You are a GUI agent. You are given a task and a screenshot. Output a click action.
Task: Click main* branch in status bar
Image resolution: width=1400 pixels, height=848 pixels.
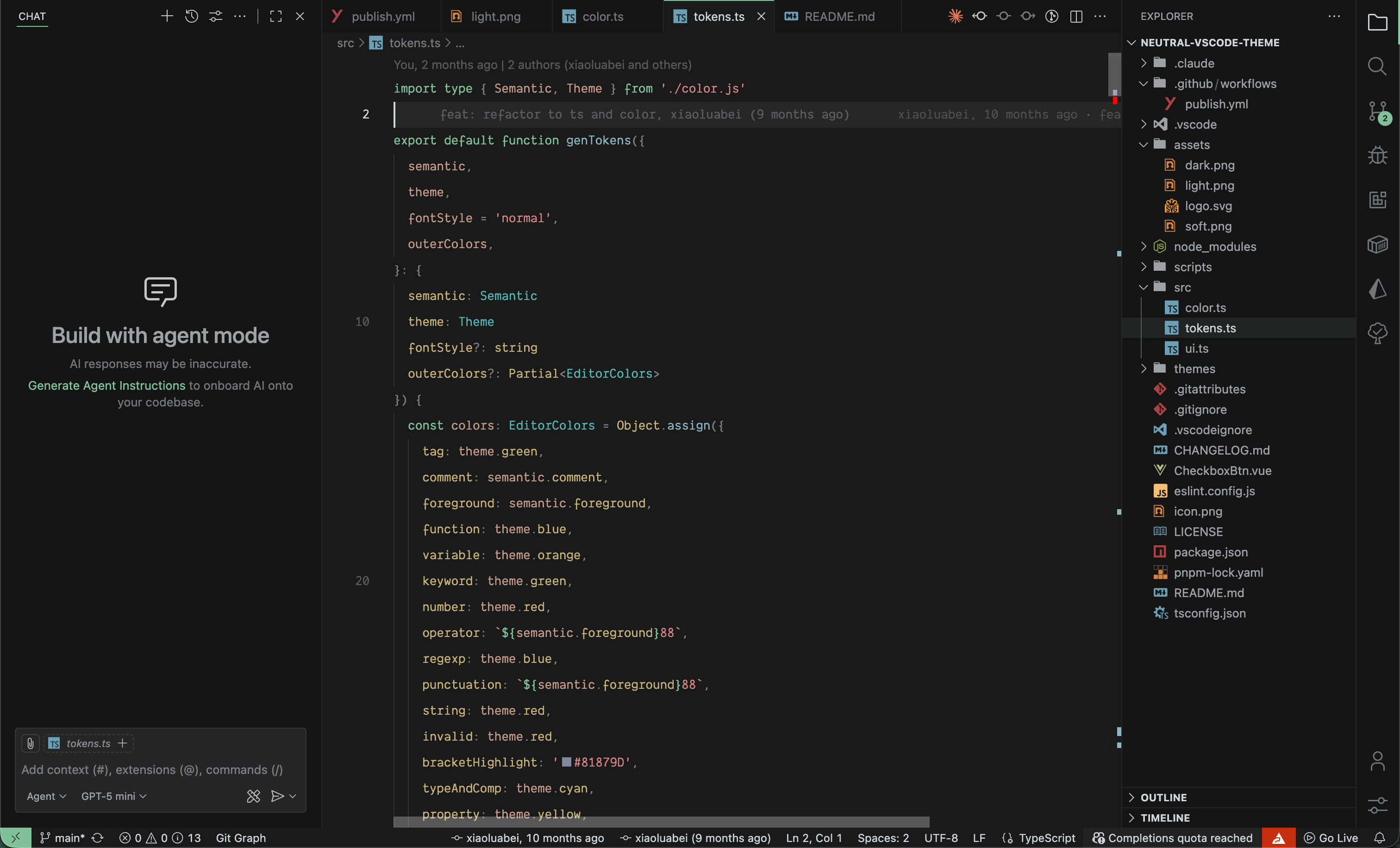click(62, 838)
